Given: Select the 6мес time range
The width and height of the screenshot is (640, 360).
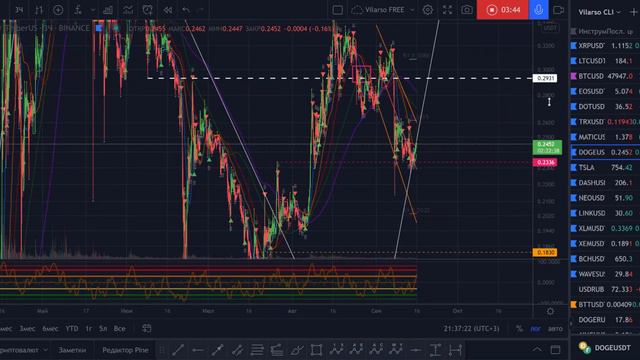Looking at the screenshot, I should (x=50, y=328).
